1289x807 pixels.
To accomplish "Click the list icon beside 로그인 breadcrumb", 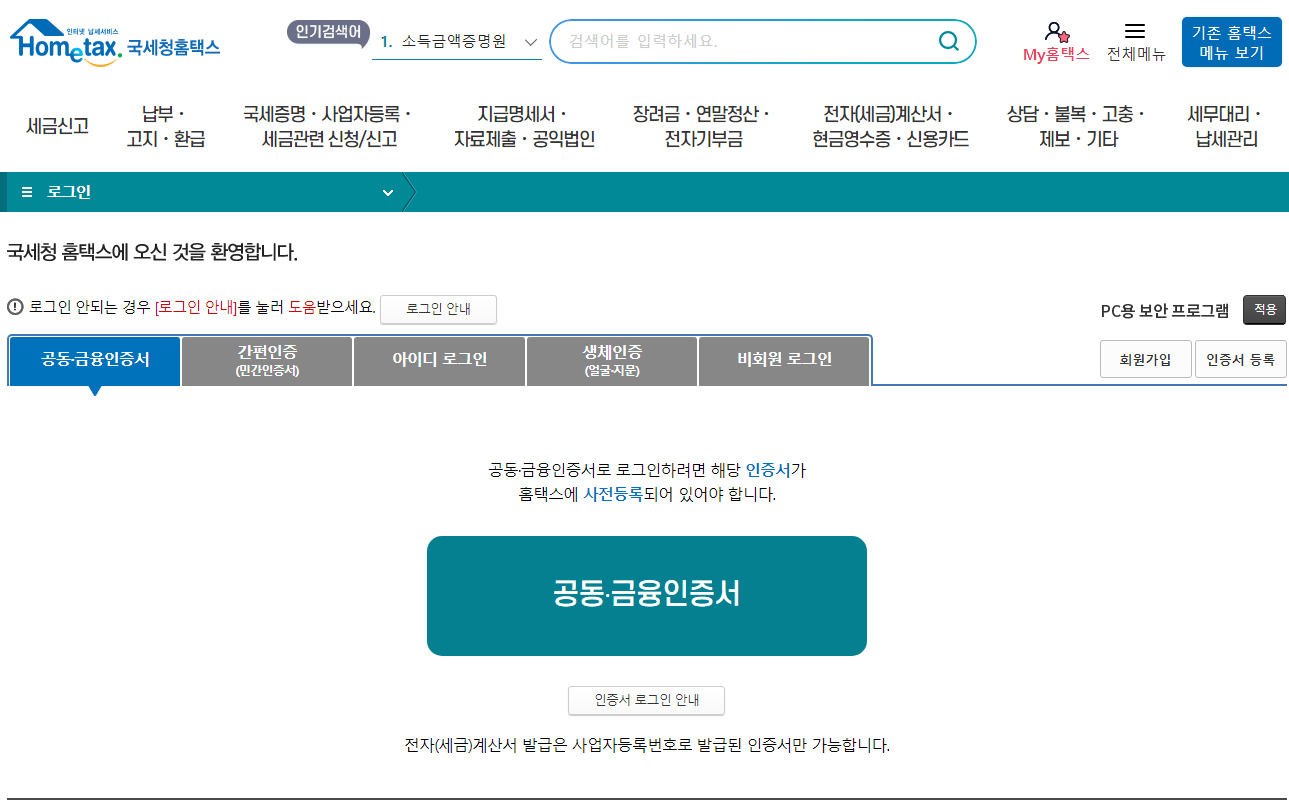I will point(27,192).
